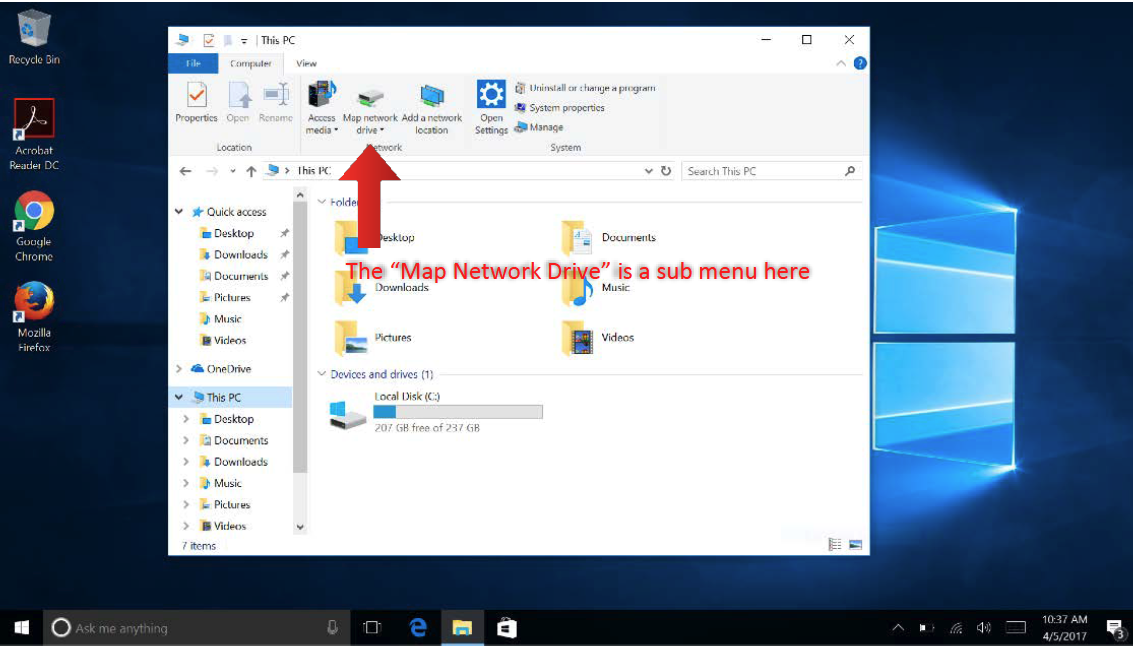Viewport: 1133px width, 646px height.
Task: Launch Google Chrome from the desktop
Action: pos(33,226)
